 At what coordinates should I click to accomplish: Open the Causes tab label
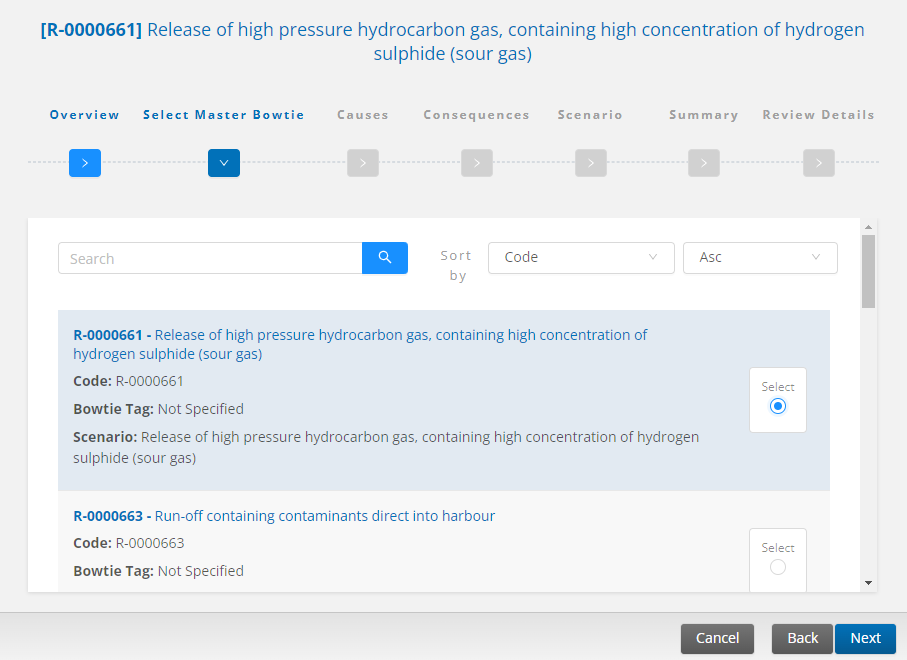(x=363, y=115)
